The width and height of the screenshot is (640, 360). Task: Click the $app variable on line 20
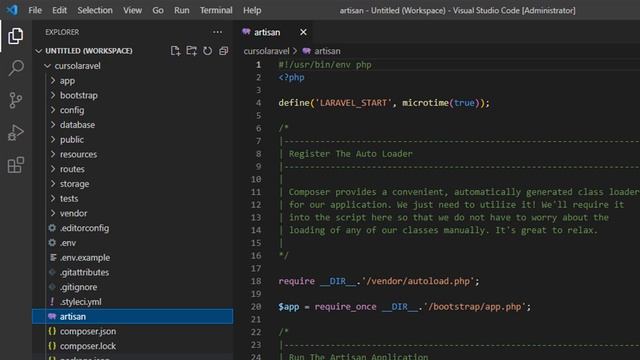(x=289, y=307)
